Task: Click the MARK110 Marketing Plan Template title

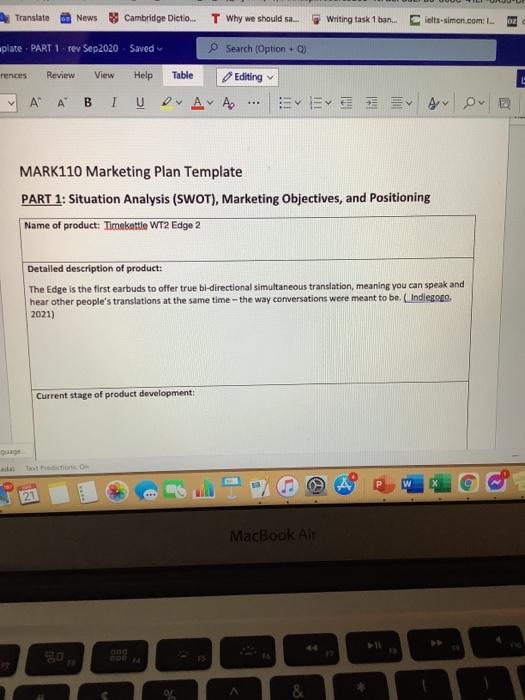Action: coord(131,171)
